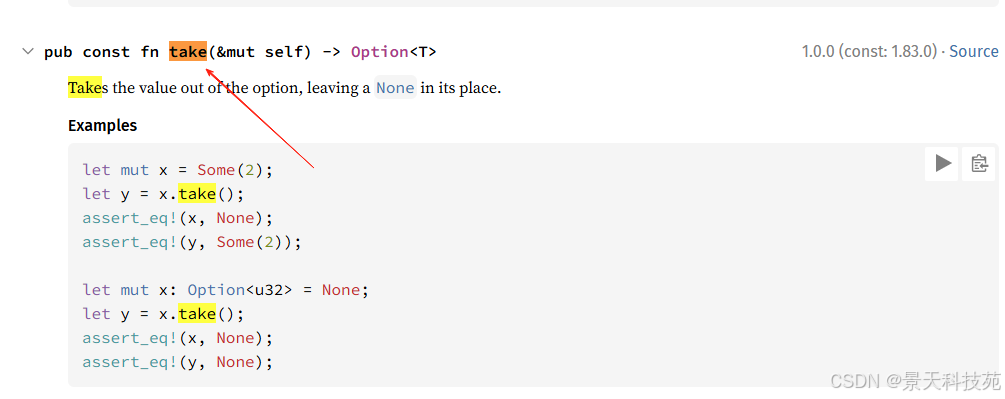Viewport: 1005px width, 399px height.
Task: Open the None link in the description
Action: [395, 88]
